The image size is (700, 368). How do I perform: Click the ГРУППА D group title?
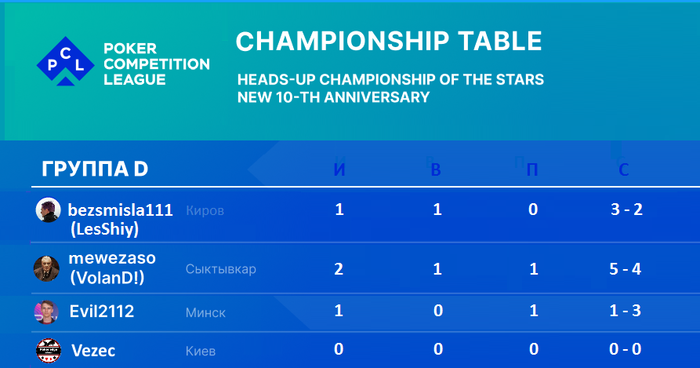tap(95, 169)
